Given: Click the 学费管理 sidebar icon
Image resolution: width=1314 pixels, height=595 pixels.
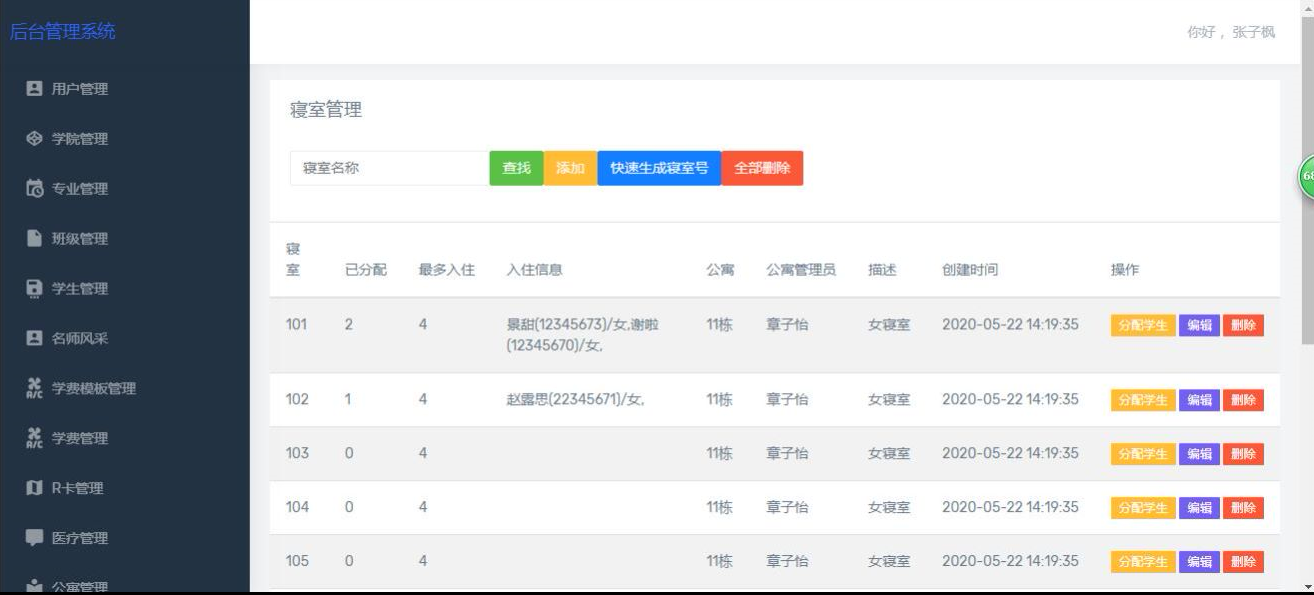Looking at the screenshot, I should click(x=33, y=439).
